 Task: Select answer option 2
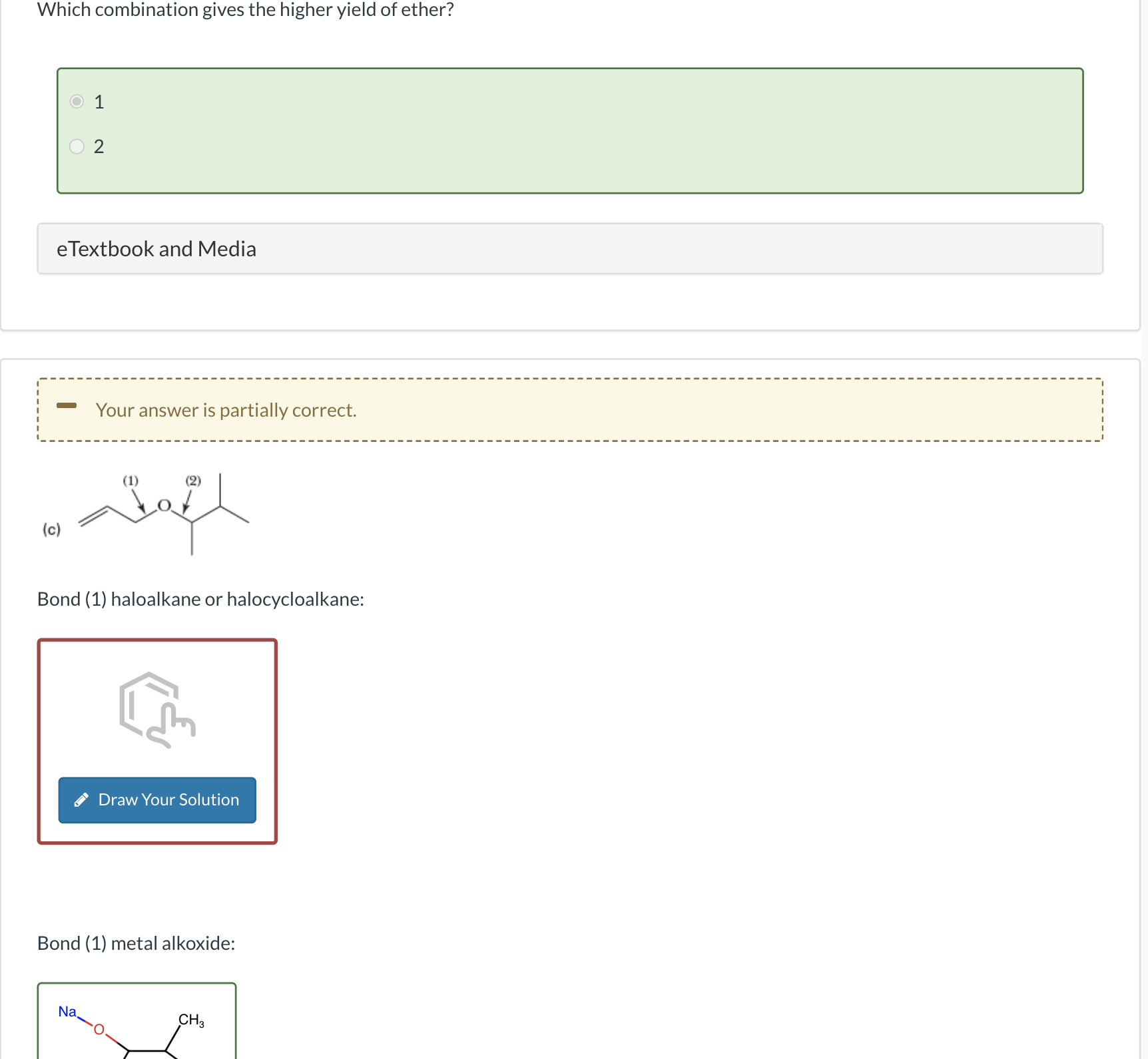coord(77,146)
